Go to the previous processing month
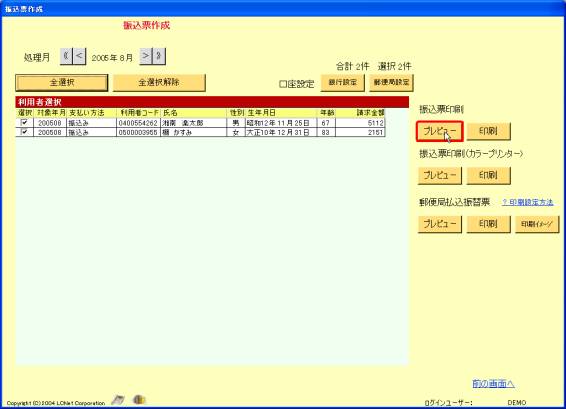Image resolution: width=566 pixels, height=409 pixels. pos(79,56)
